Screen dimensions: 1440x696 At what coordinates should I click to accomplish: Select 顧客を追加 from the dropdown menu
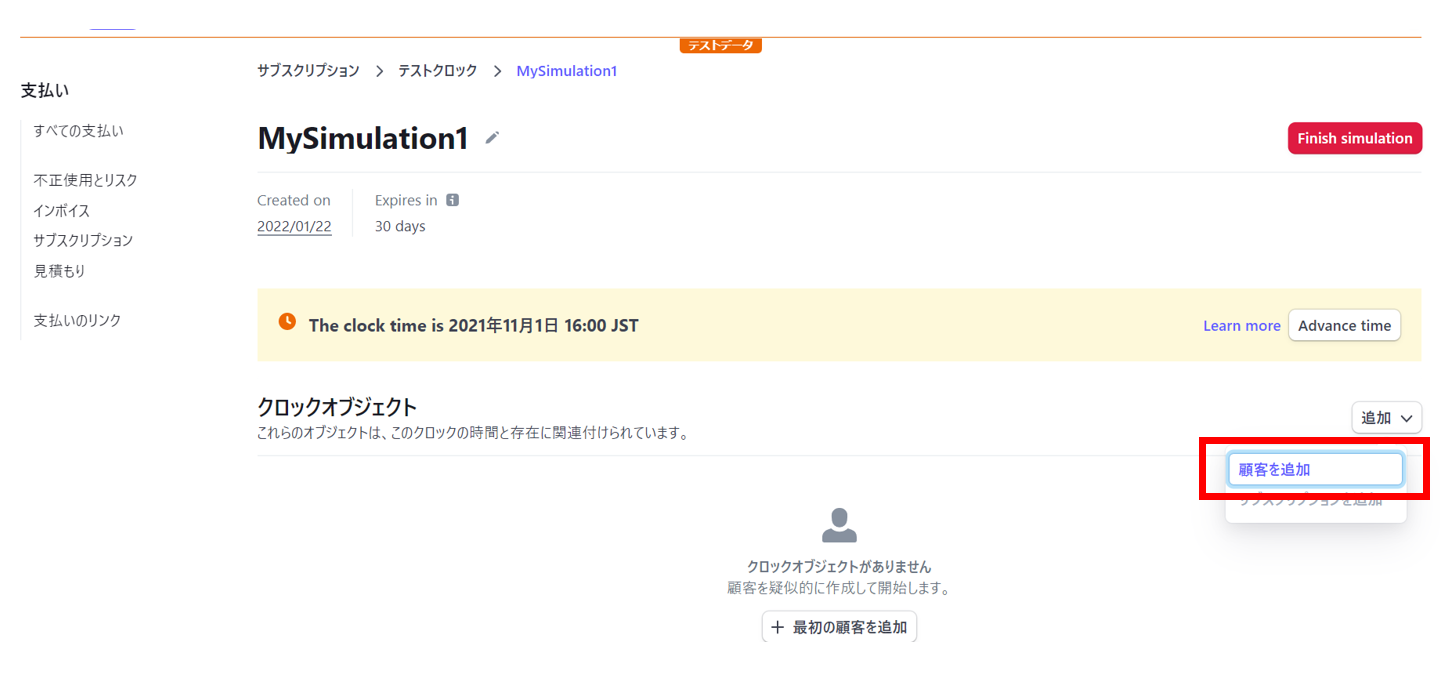(x=1315, y=468)
